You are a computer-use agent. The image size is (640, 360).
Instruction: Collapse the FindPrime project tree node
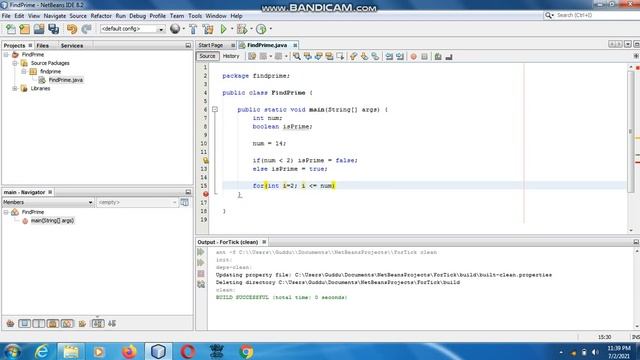click(6, 55)
